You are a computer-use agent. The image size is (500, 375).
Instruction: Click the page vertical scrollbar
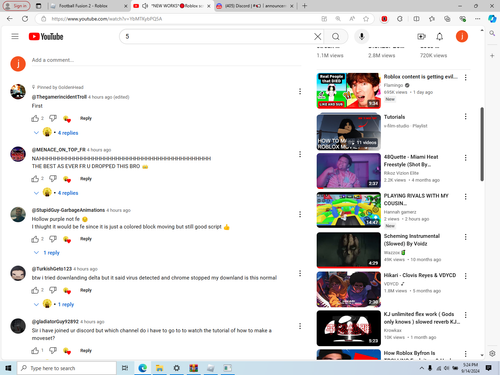[x=482, y=144]
